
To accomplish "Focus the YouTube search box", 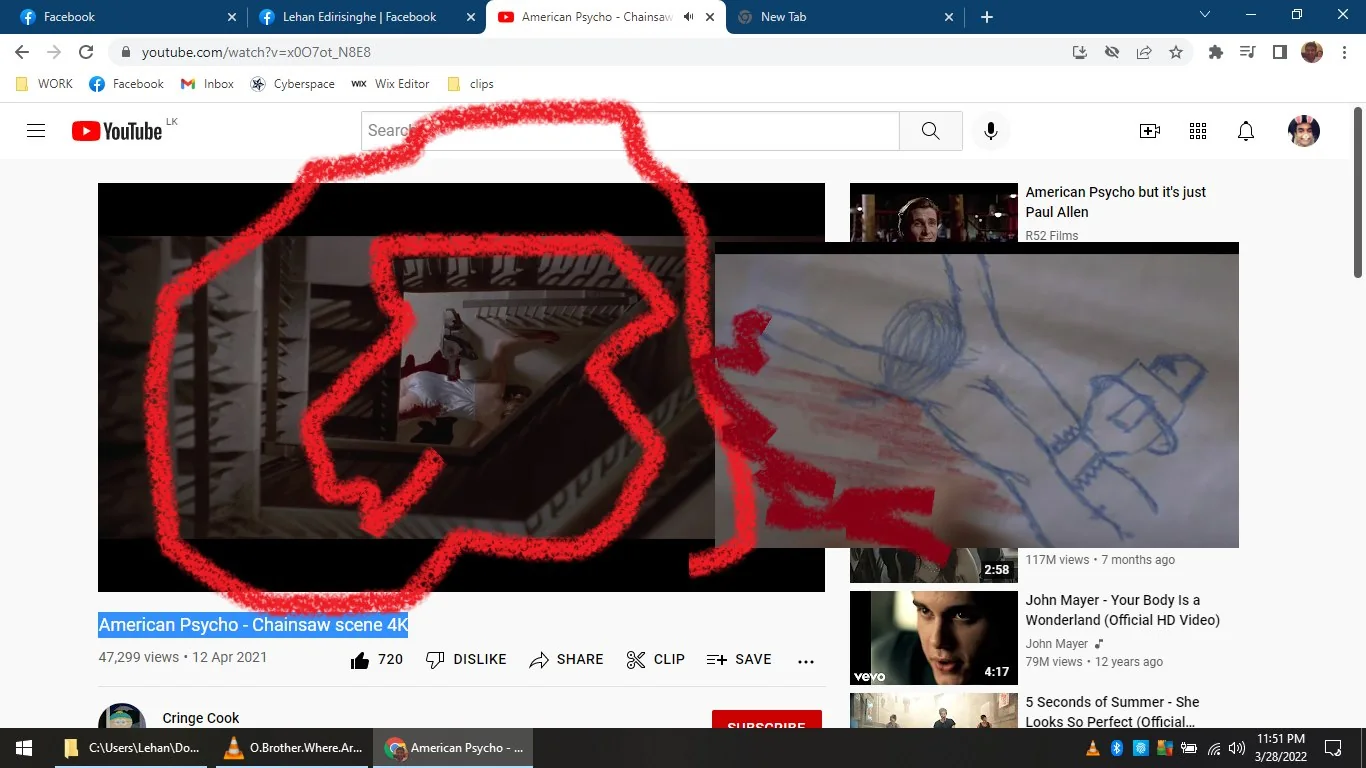I will 630,131.
